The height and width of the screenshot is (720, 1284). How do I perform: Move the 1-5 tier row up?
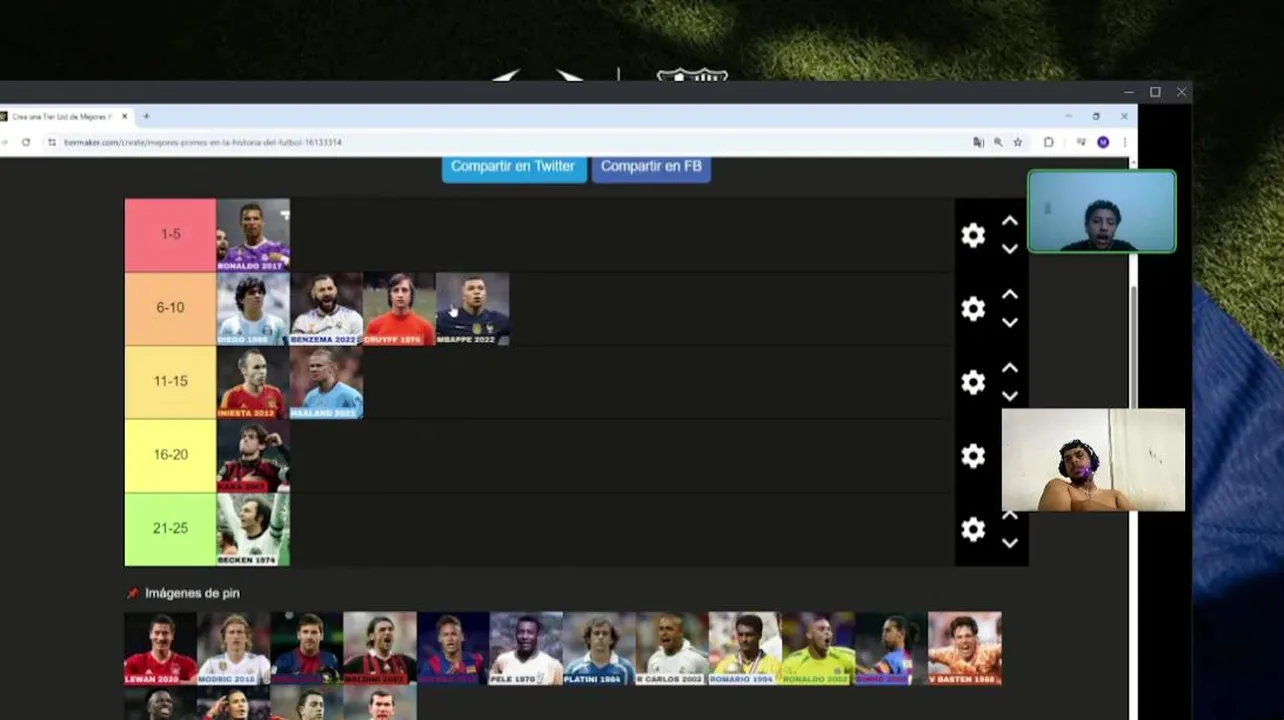pyautogui.click(x=1010, y=221)
